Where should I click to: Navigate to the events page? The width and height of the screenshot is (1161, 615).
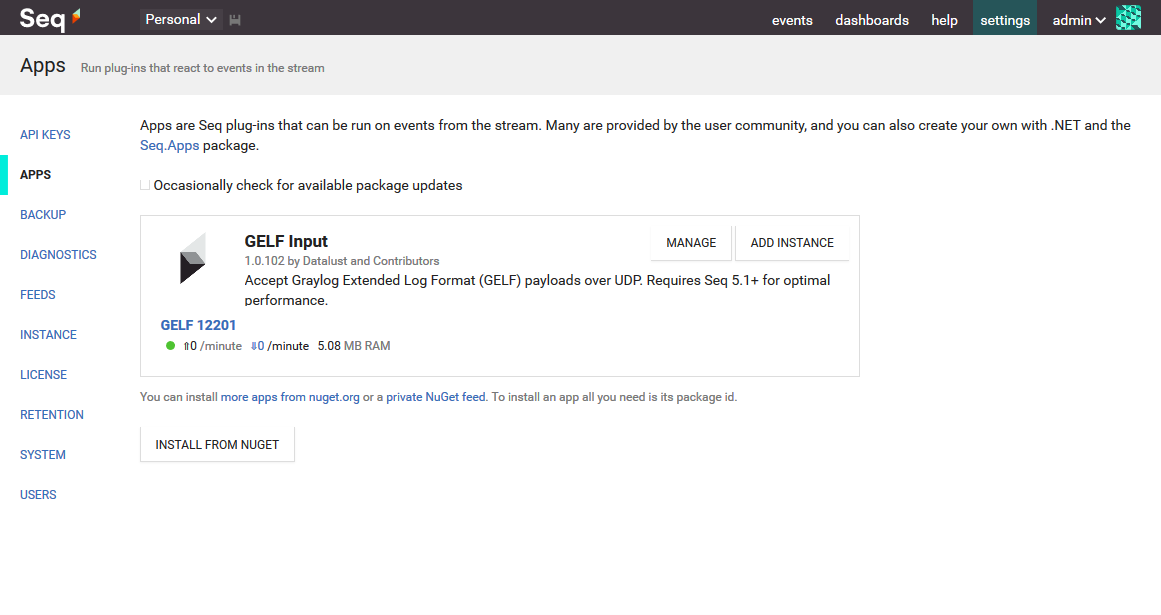pyautogui.click(x=792, y=19)
